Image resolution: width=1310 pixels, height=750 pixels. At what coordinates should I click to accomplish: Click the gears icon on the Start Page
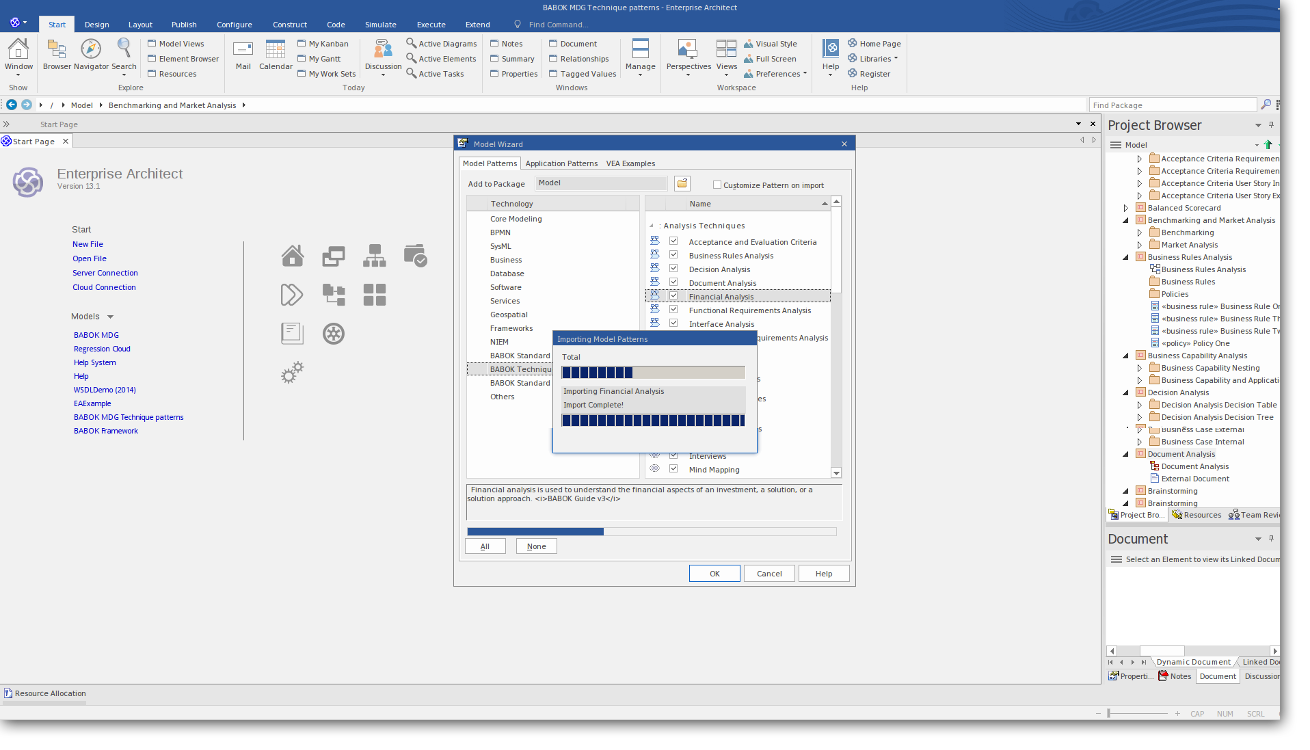click(x=292, y=373)
